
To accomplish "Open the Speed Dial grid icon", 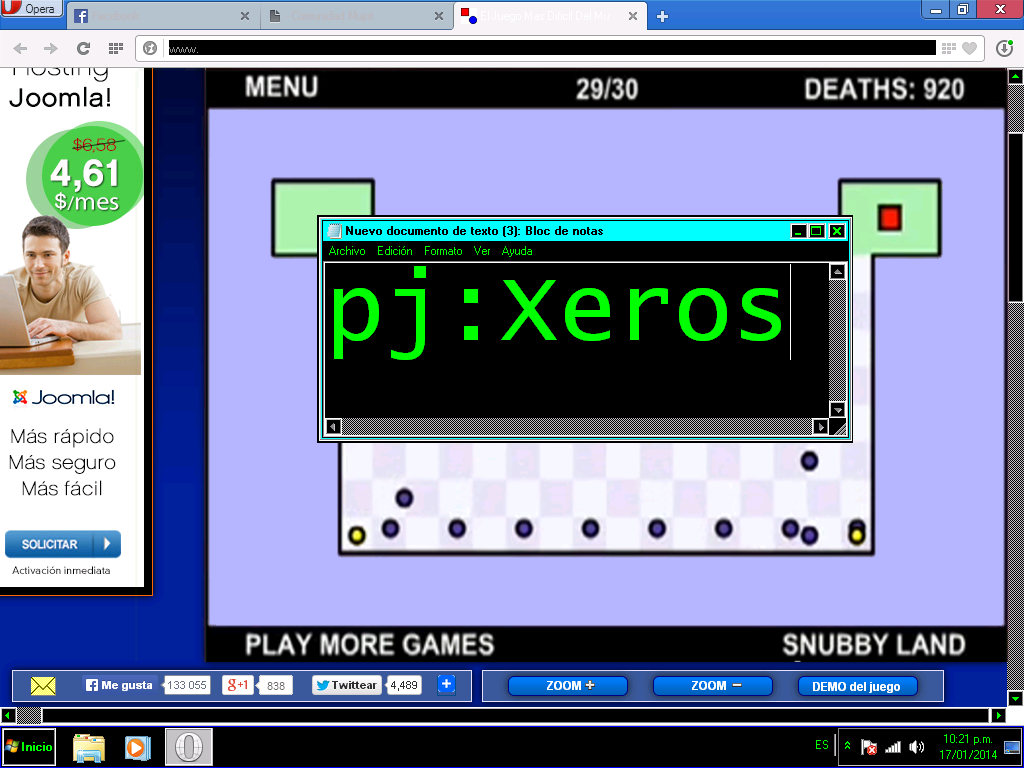I will click(x=115, y=48).
